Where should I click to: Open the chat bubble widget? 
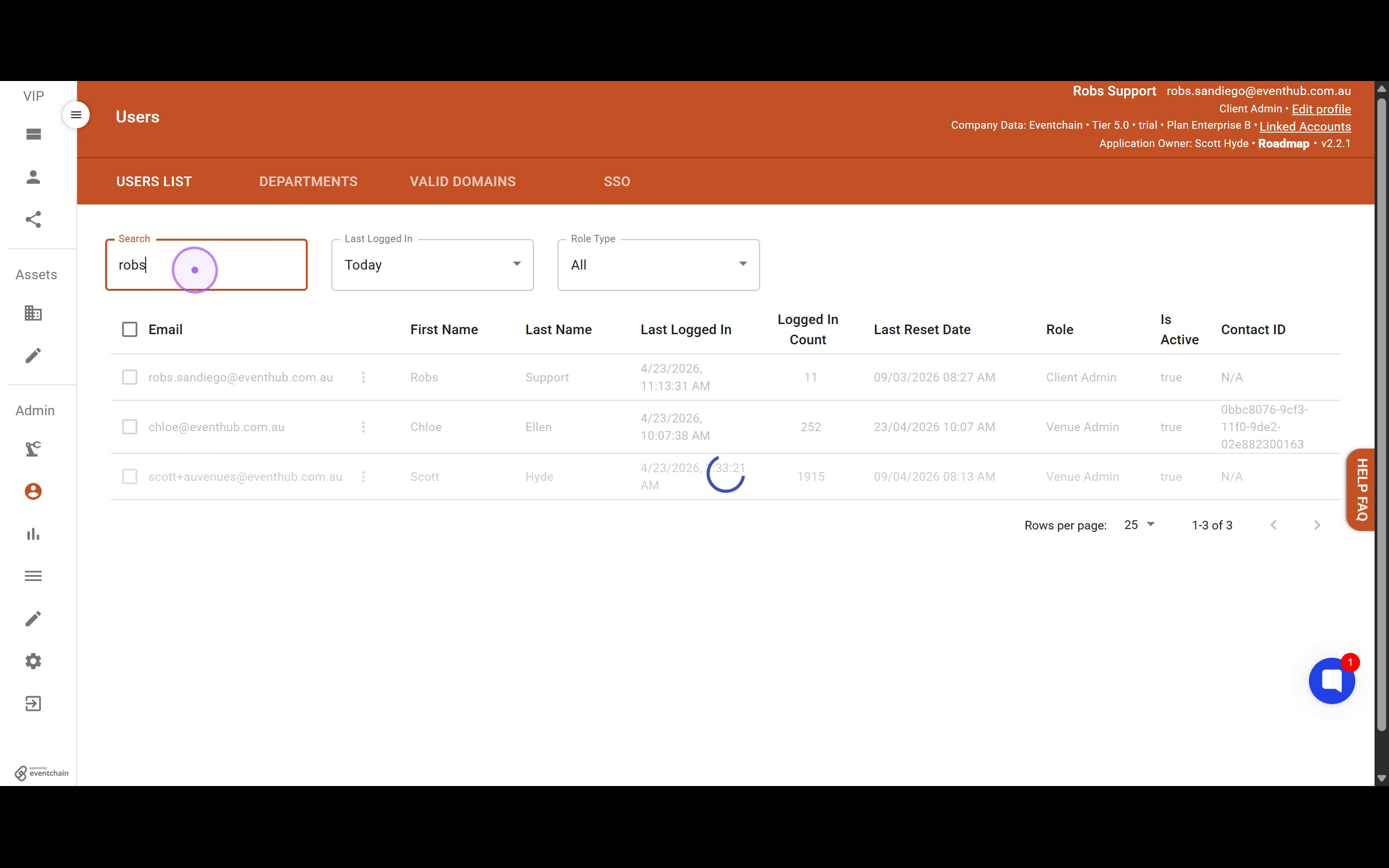pyautogui.click(x=1332, y=681)
